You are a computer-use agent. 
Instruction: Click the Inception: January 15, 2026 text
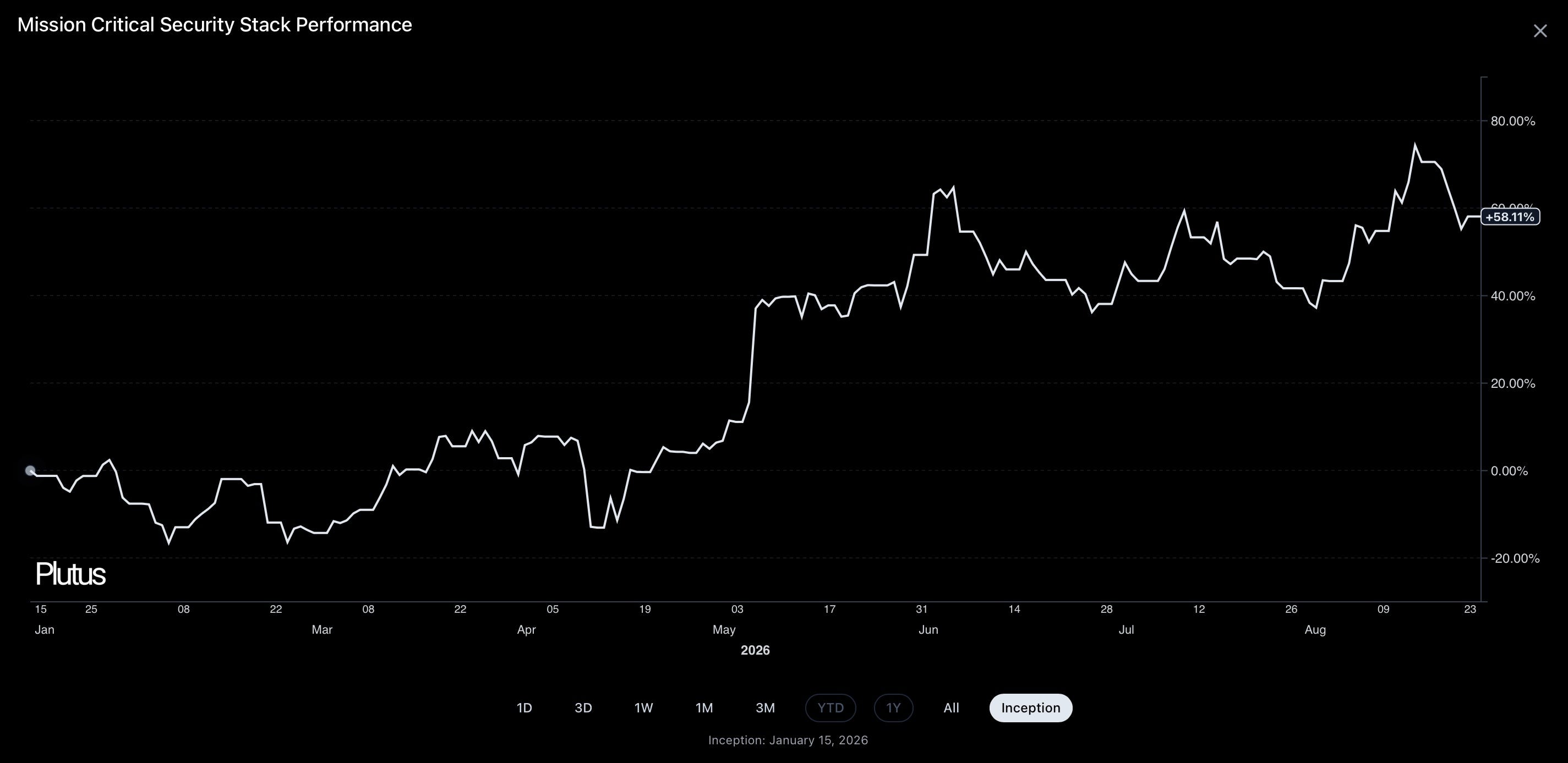[788, 740]
